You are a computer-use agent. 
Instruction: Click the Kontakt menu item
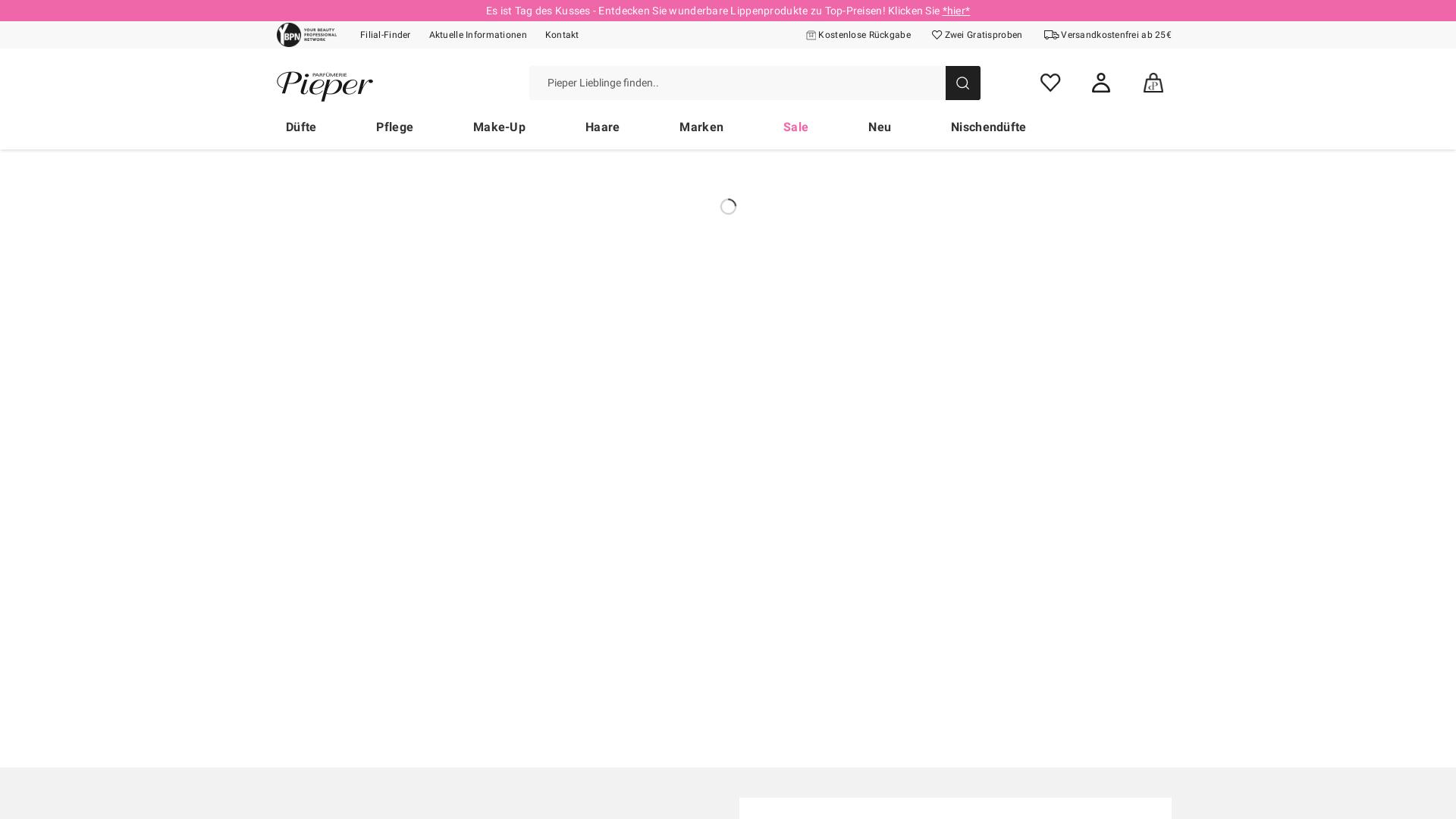pos(562,34)
